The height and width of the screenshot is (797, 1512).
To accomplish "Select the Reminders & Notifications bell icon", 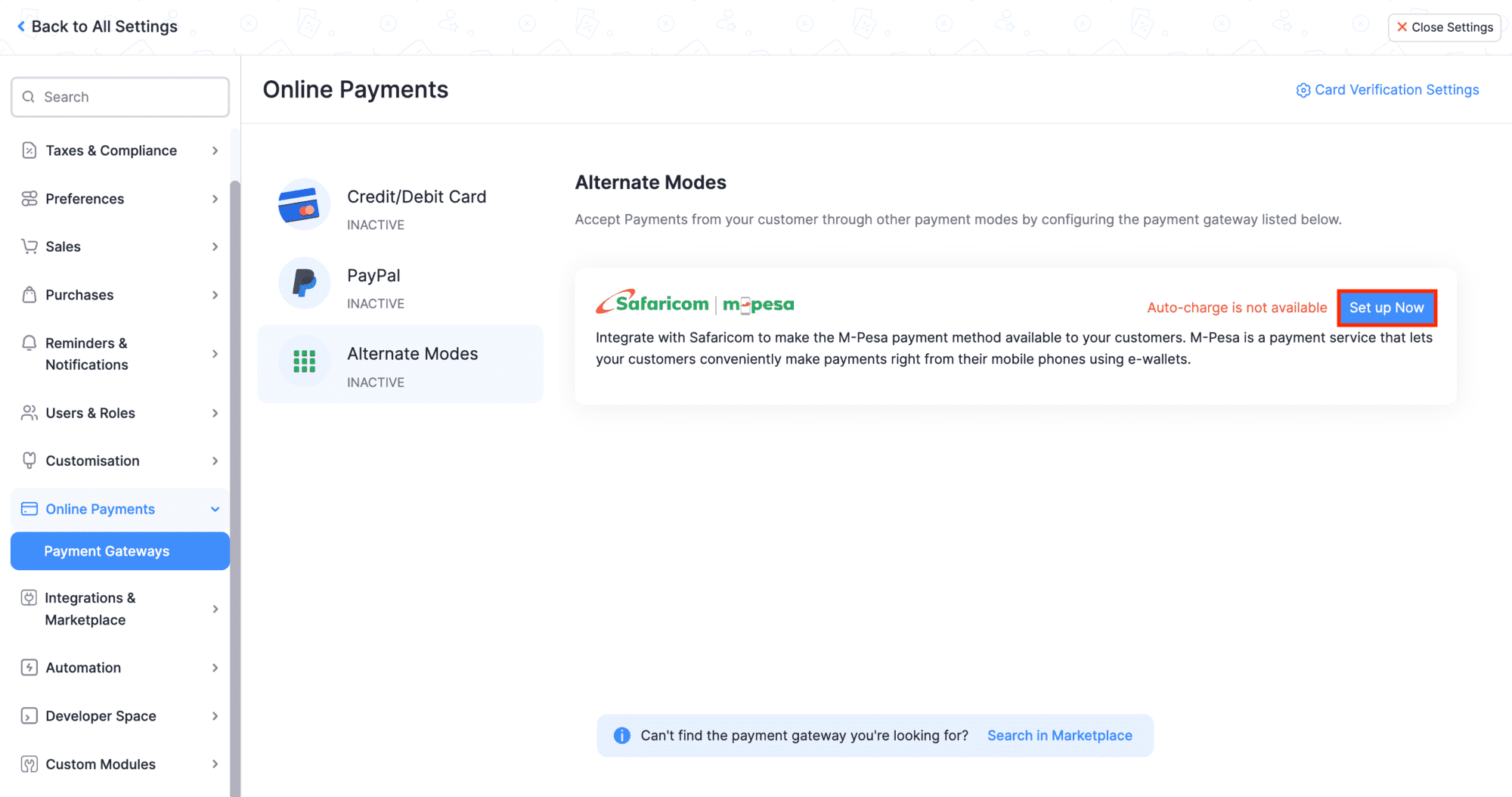I will coord(29,343).
